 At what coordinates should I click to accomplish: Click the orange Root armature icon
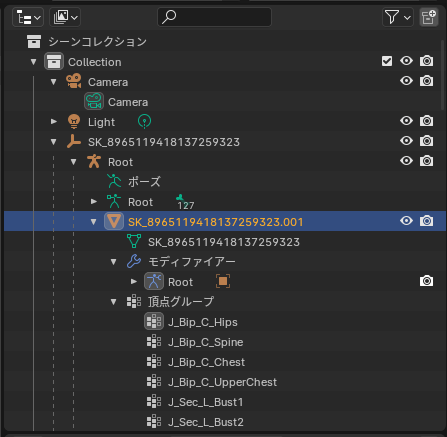[94, 162]
